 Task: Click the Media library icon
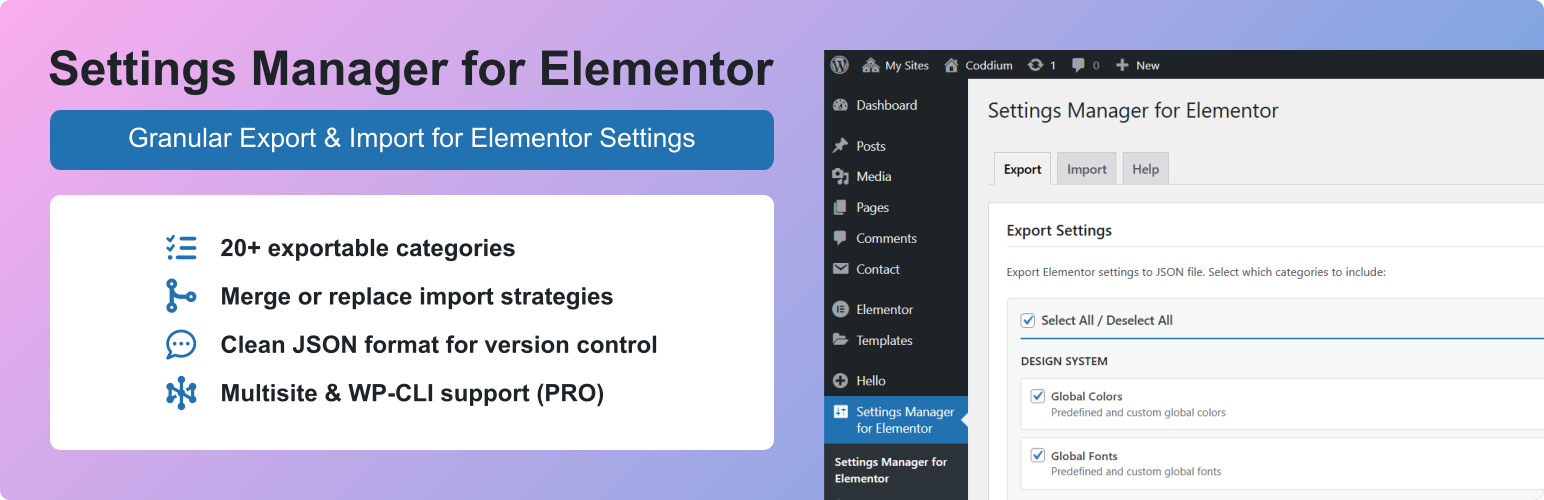tap(840, 176)
